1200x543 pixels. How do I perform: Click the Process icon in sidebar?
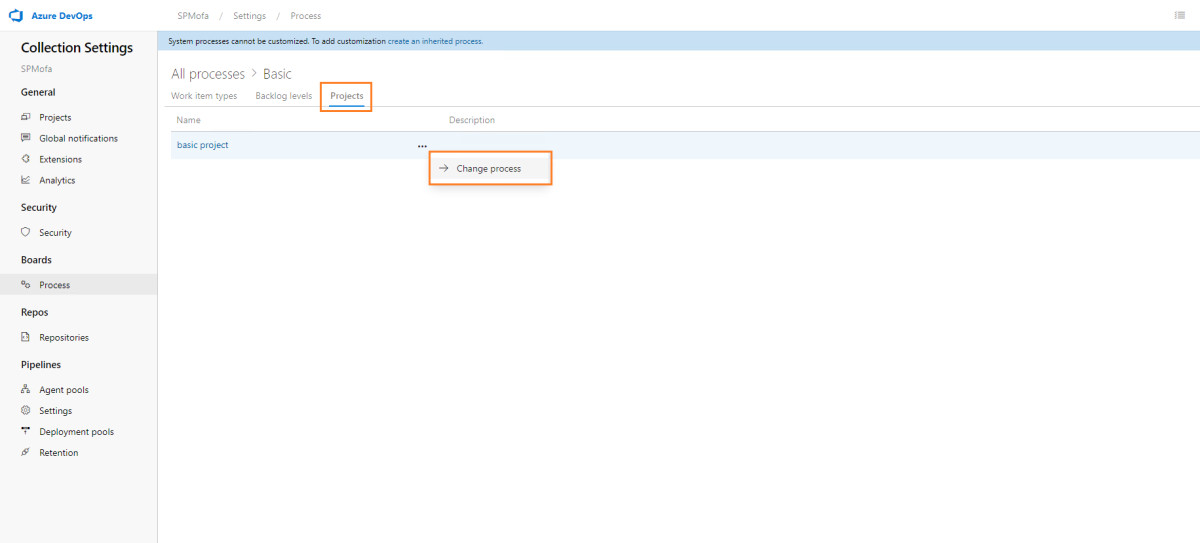pyautogui.click(x=26, y=285)
